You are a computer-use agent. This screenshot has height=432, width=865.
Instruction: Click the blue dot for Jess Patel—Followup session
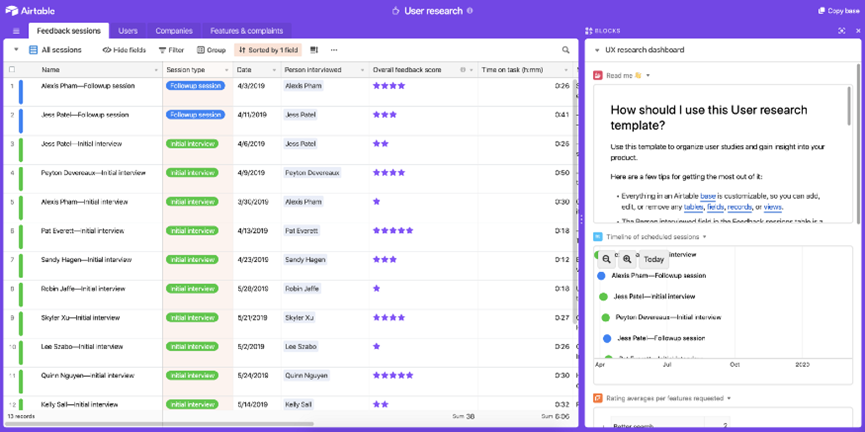tap(607, 338)
